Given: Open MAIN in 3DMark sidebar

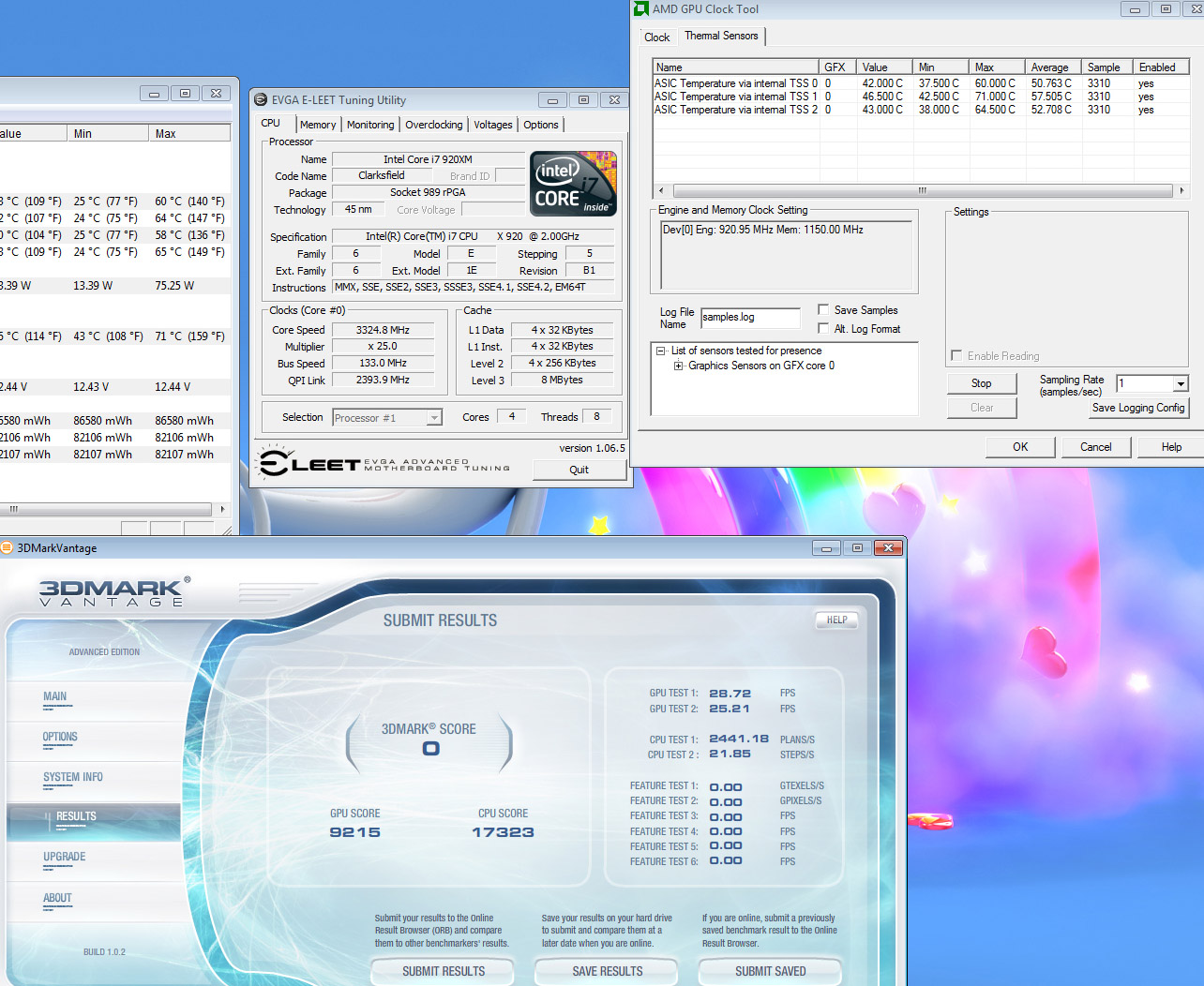Looking at the screenshot, I should [x=55, y=697].
